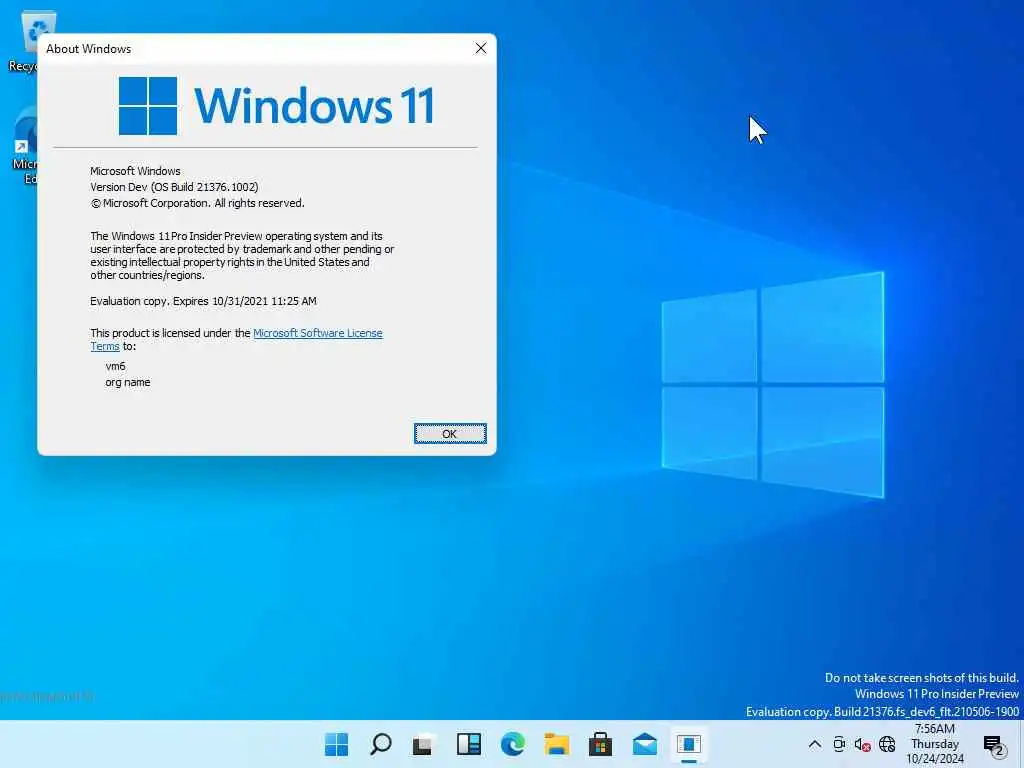The height and width of the screenshot is (768, 1024).
Task: Click the 'Microsoft Windows' text line
Action: click(x=135, y=171)
